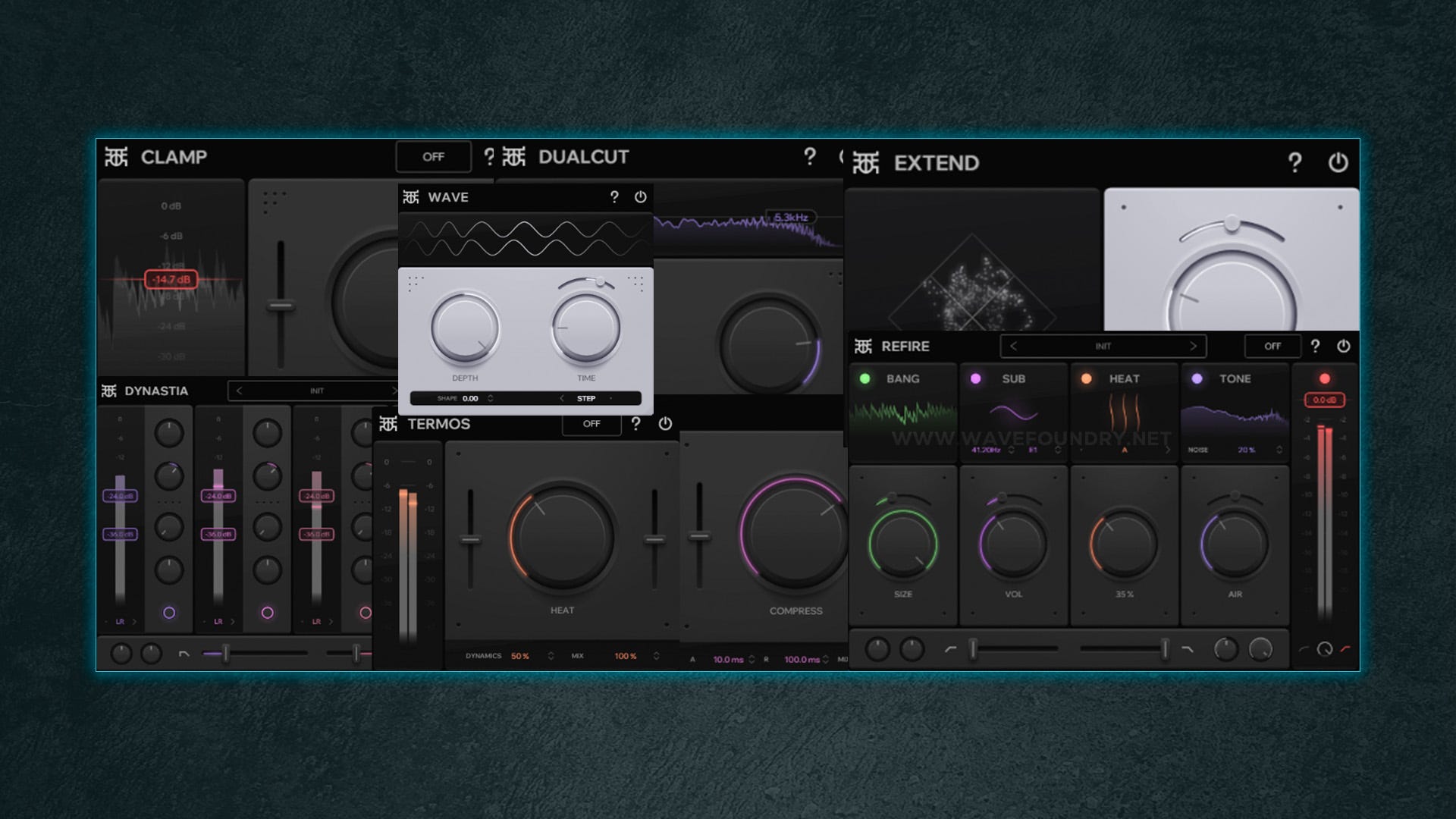Screen dimensions: 1456x819
Task: Click the EXTEND power icon
Action: (x=1338, y=162)
